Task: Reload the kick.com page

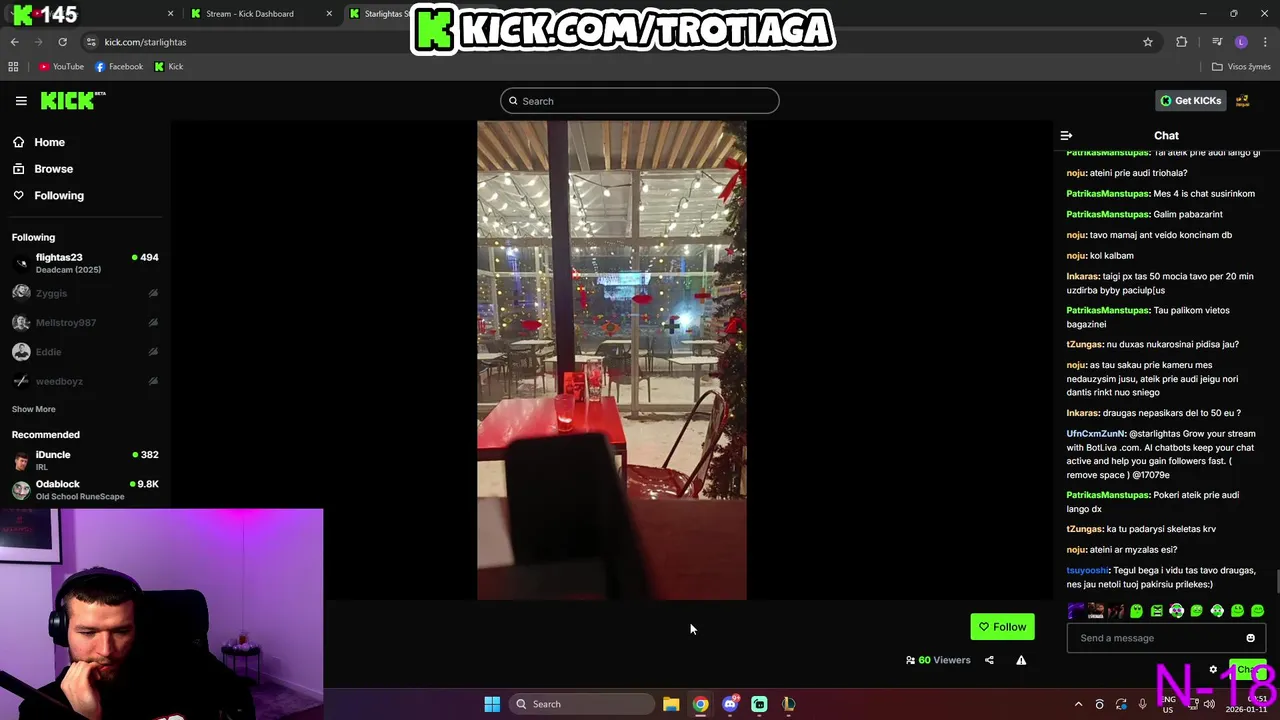Action: tap(62, 42)
